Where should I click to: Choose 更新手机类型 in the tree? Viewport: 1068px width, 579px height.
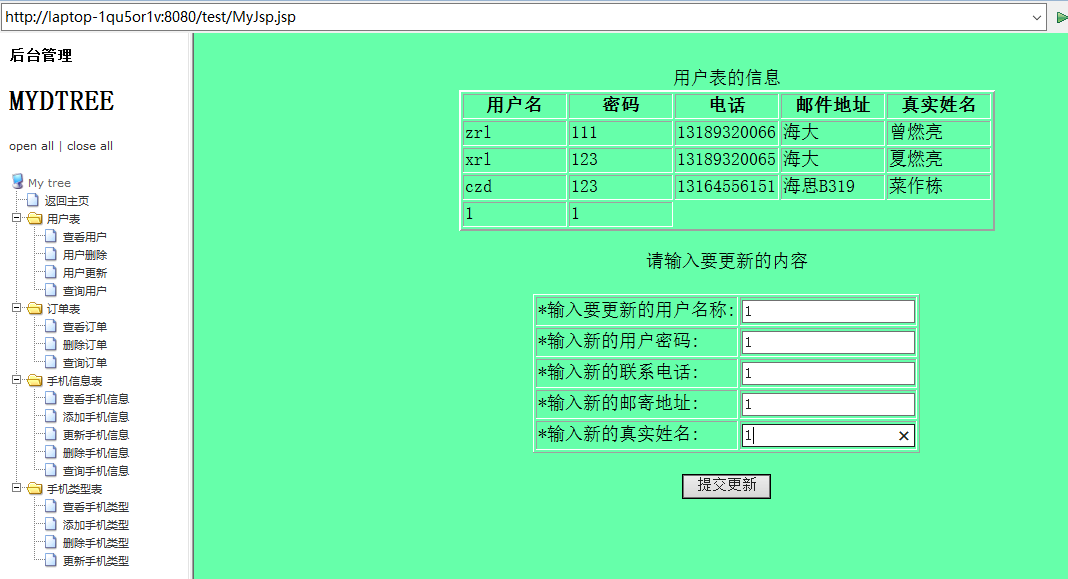[x=95, y=561]
